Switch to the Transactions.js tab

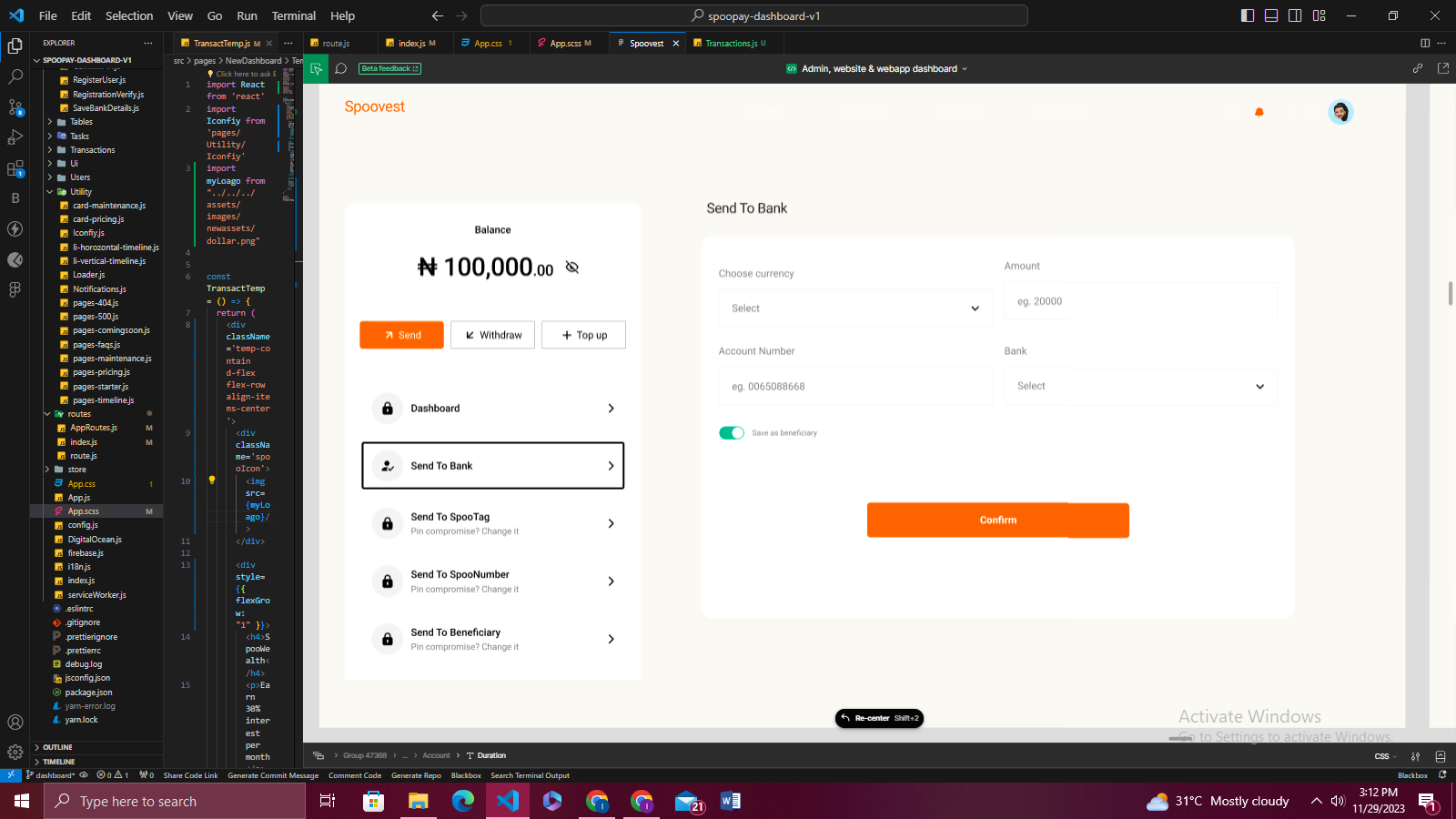(x=731, y=43)
